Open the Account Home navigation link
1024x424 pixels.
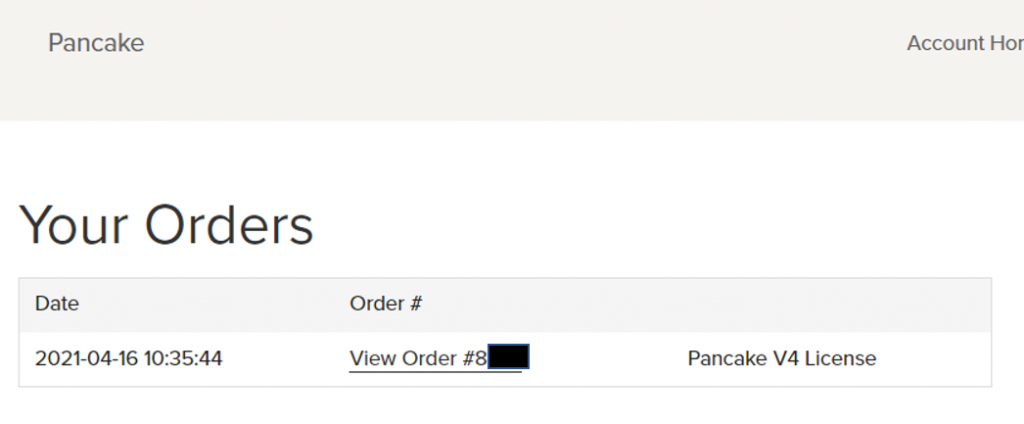[964, 43]
